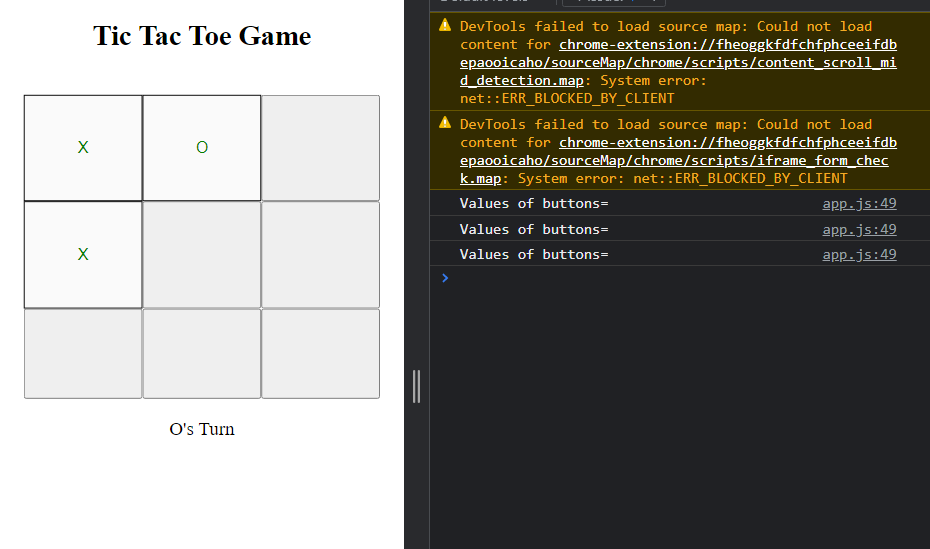Open app.js:49 link of last log entry
The height and width of the screenshot is (549, 930).
[859, 254]
